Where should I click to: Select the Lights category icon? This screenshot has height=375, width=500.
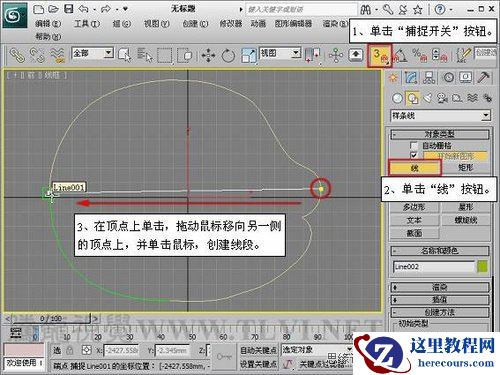pos(428,98)
